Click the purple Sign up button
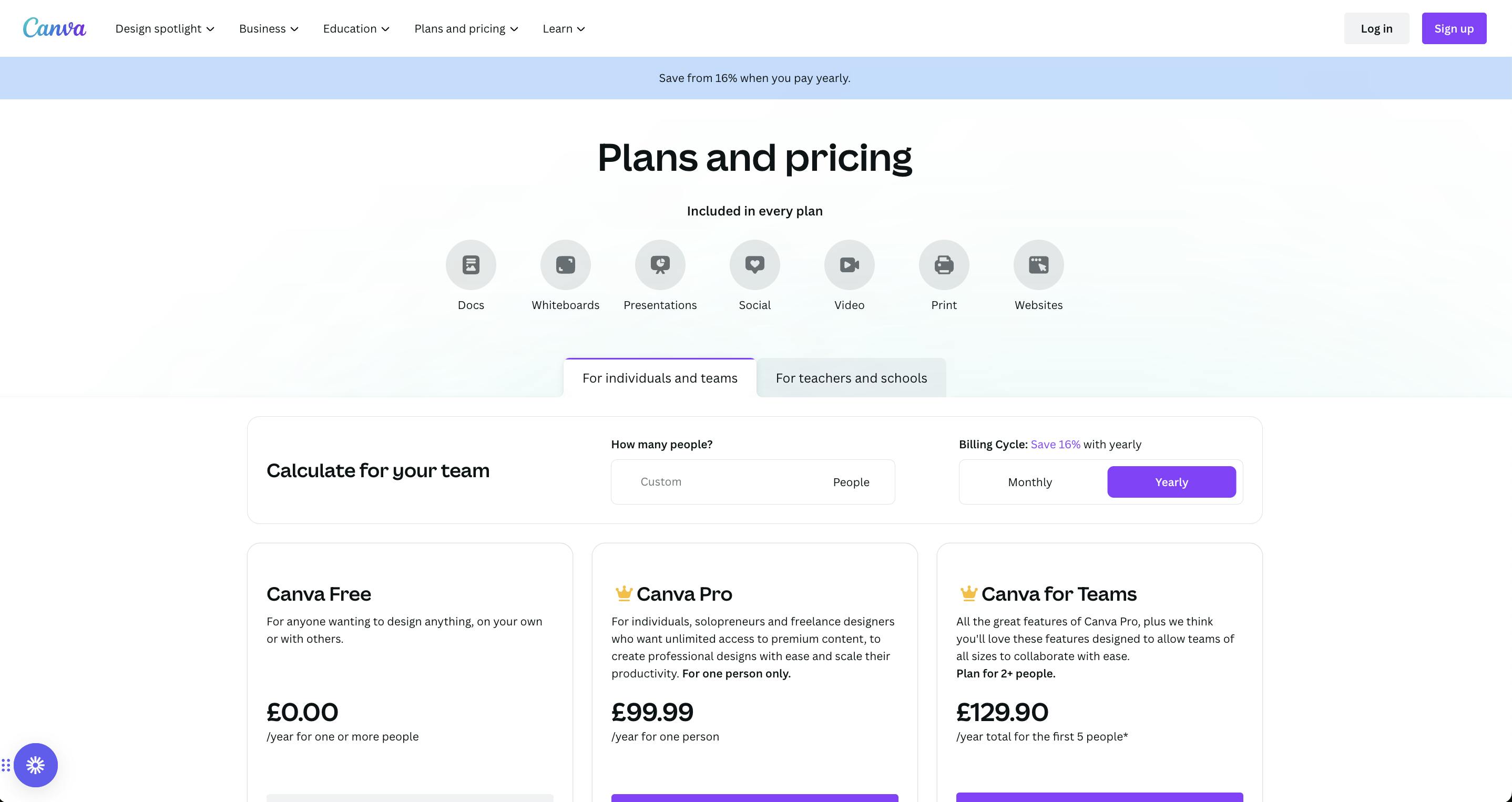Image resolution: width=1512 pixels, height=802 pixels. (1453, 29)
